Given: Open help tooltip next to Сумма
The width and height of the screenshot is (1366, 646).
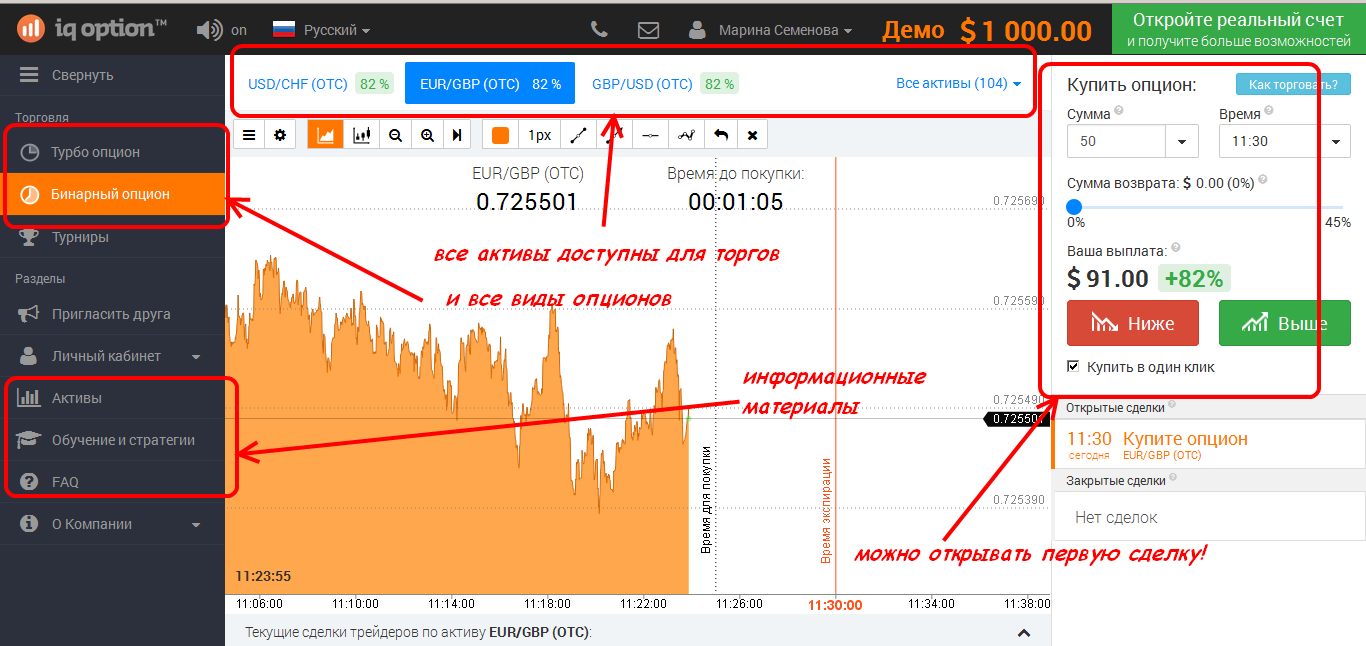Looking at the screenshot, I should (x=1119, y=111).
